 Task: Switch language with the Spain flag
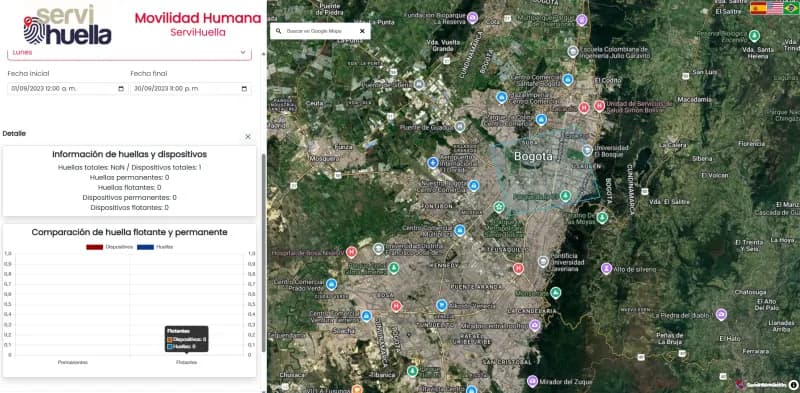(758, 8)
